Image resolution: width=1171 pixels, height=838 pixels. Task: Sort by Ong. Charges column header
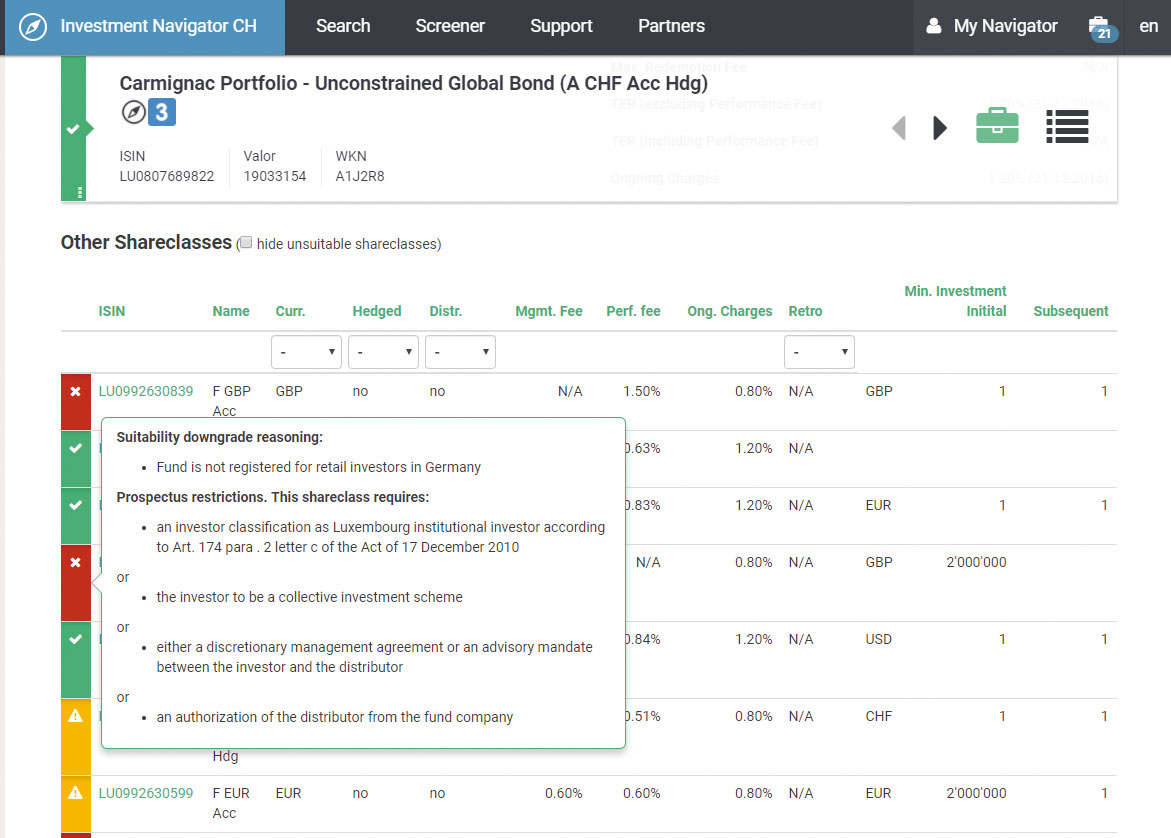click(x=730, y=311)
